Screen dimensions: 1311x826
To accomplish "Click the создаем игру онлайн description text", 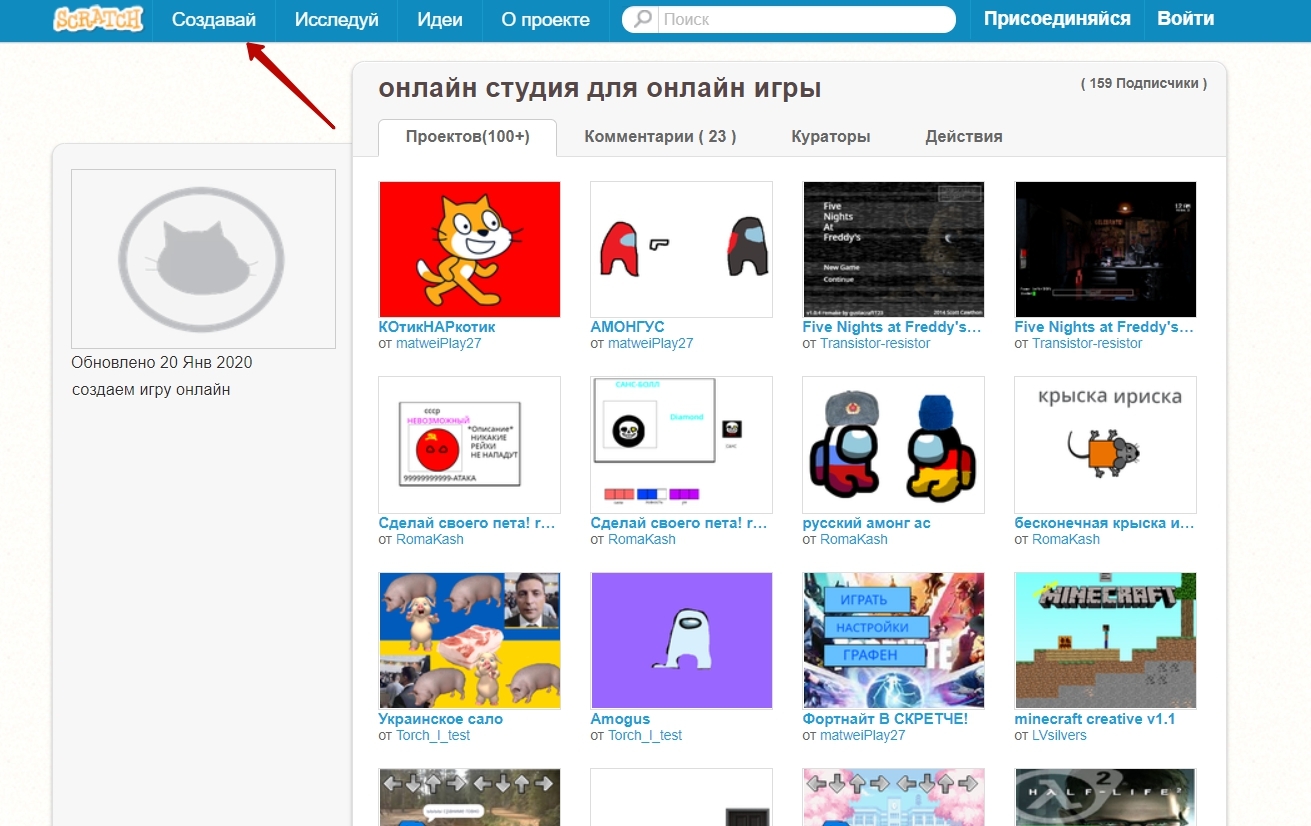I will [x=151, y=389].
